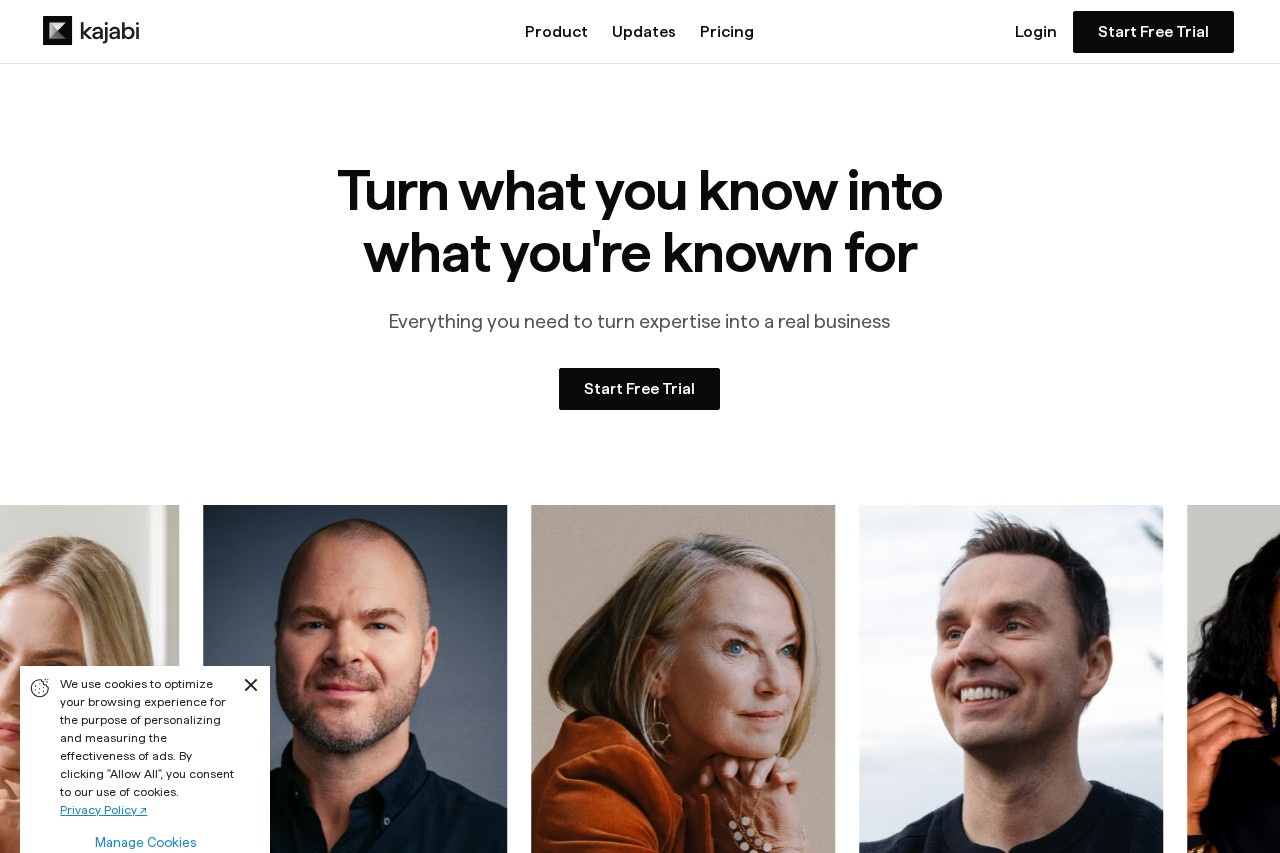
Task: Select the bald bearded man portrait
Action: (x=355, y=679)
